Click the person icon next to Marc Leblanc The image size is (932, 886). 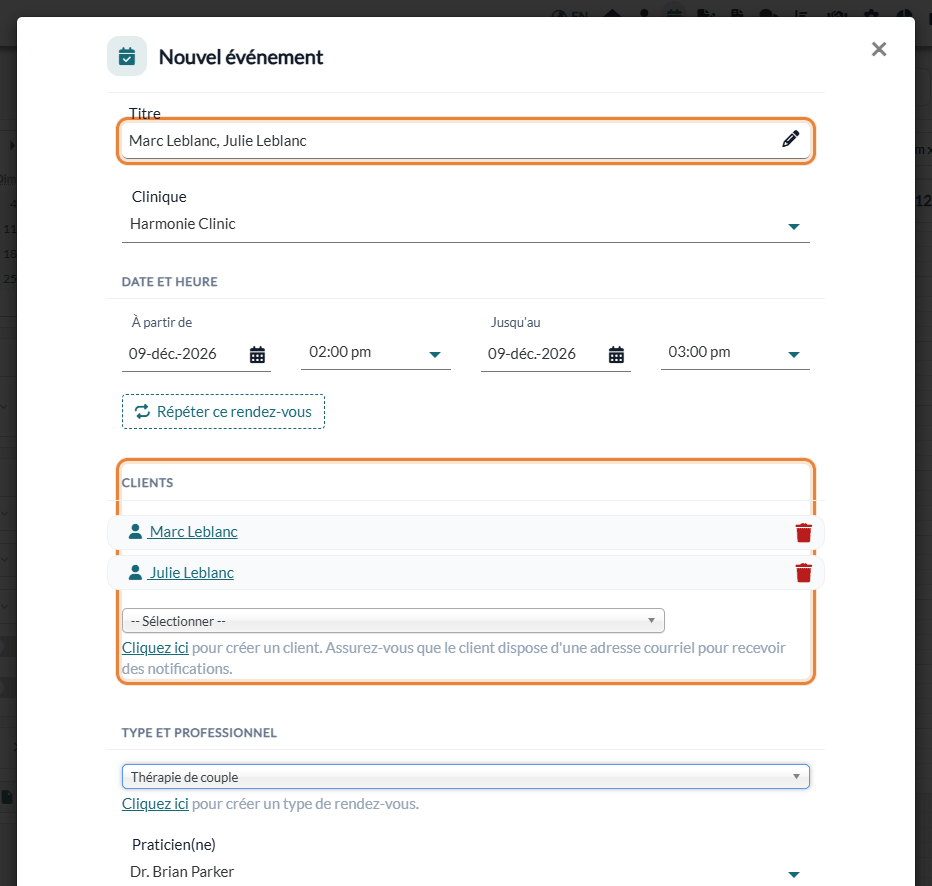coord(136,531)
